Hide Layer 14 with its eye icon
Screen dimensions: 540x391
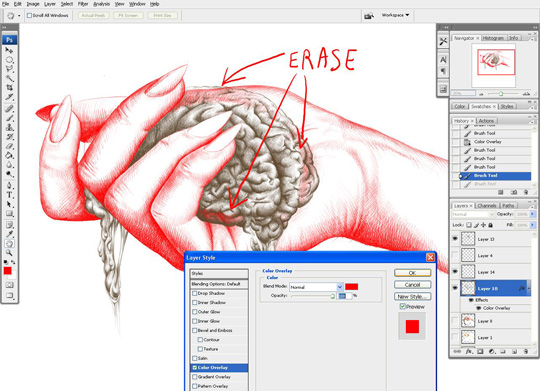coord(455,271)
